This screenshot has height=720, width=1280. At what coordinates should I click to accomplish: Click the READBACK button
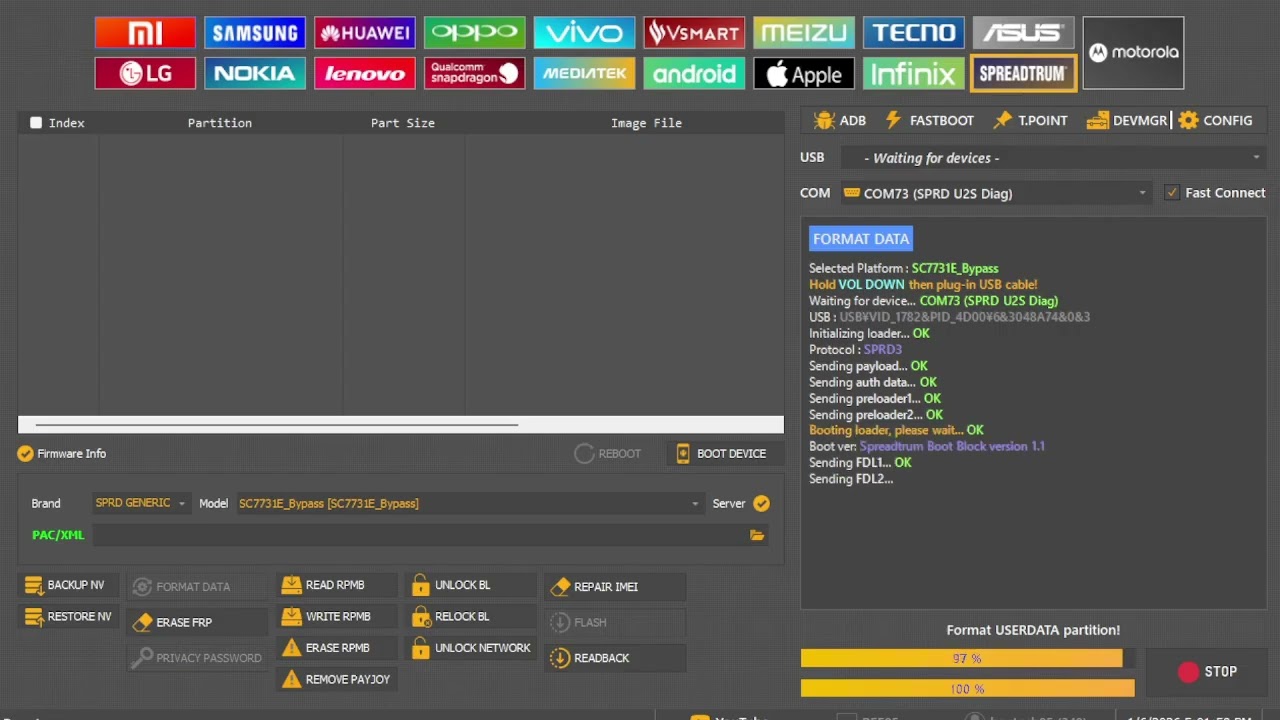coord(615,658)
